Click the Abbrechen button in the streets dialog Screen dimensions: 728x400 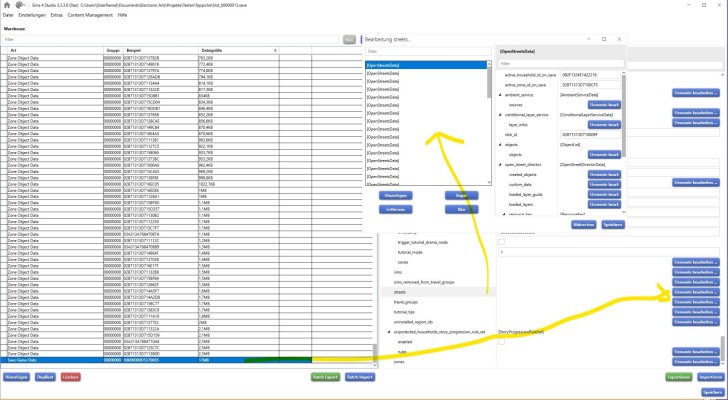click(x=584, y=225)
